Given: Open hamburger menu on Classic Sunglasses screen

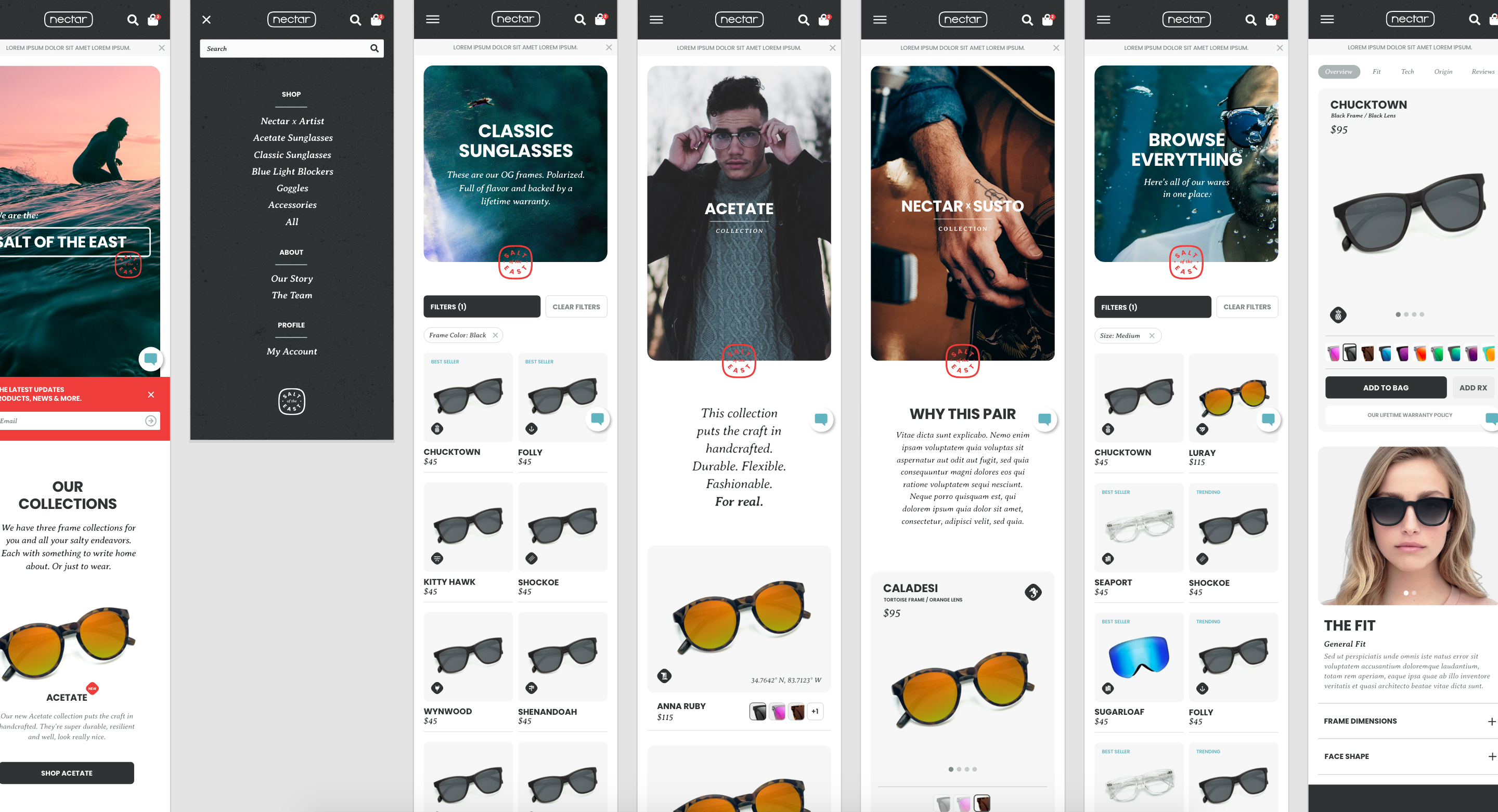Looking at the screenshot, I should tap(433, 20).
